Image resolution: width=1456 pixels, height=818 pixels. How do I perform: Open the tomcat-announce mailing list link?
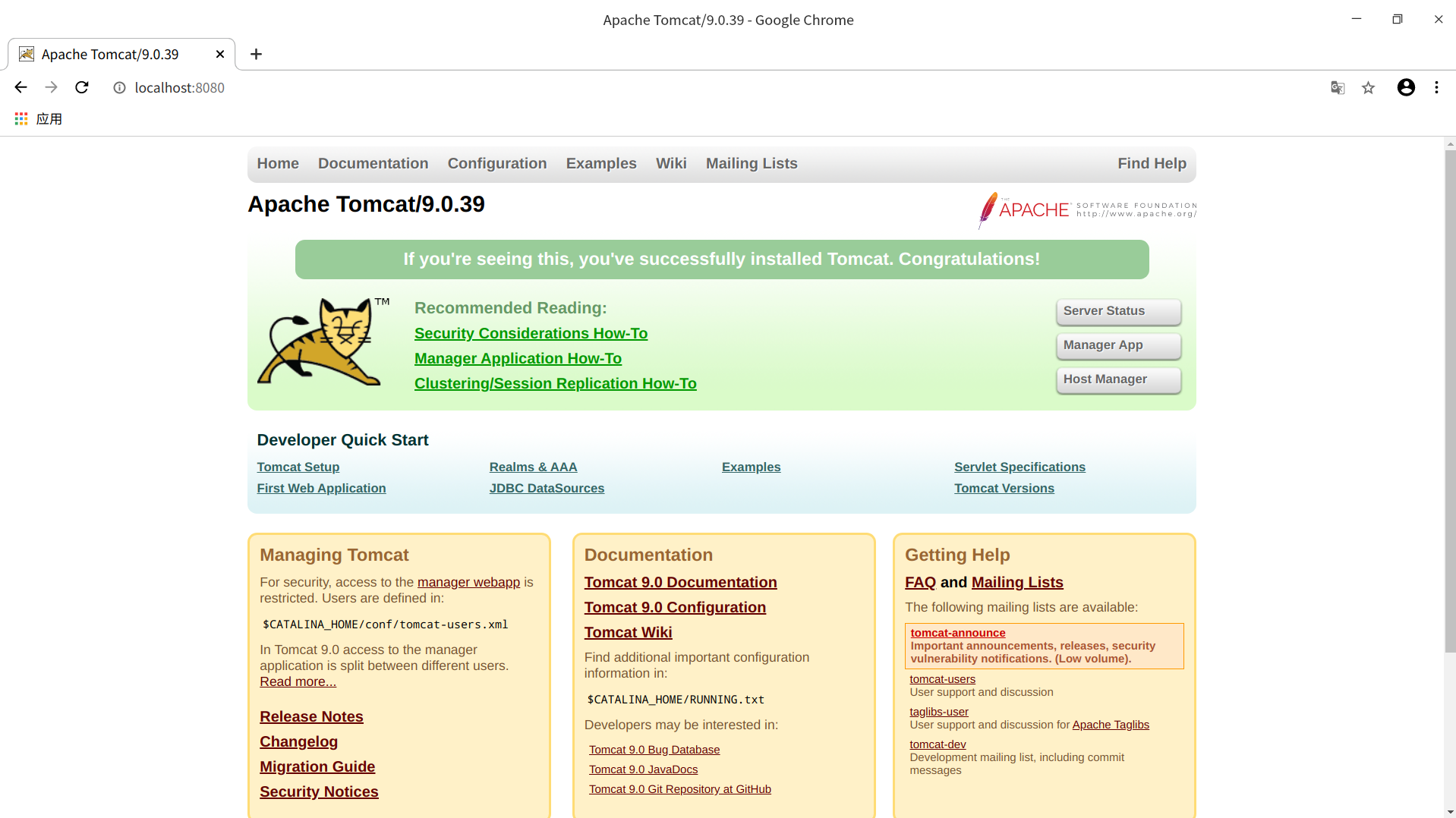pos(957,633)
